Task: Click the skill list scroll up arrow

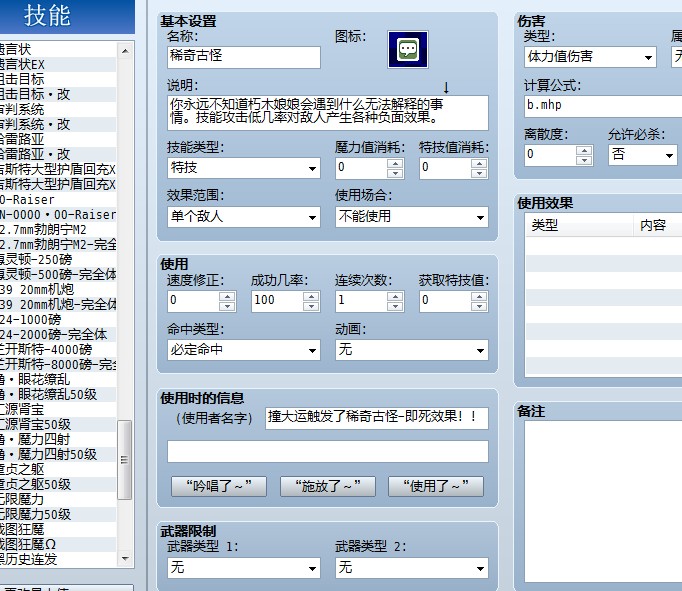Action: point(125,51)
